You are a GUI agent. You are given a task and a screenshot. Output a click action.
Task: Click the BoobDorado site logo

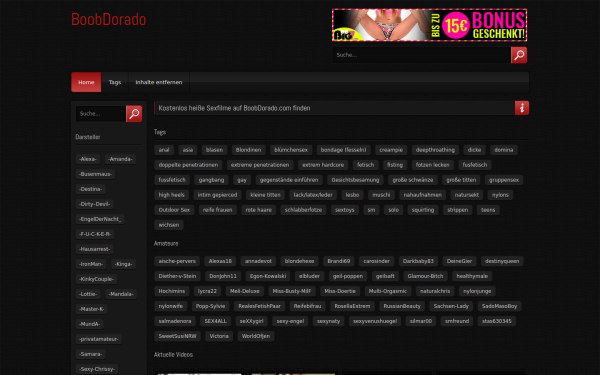point(109,19)
